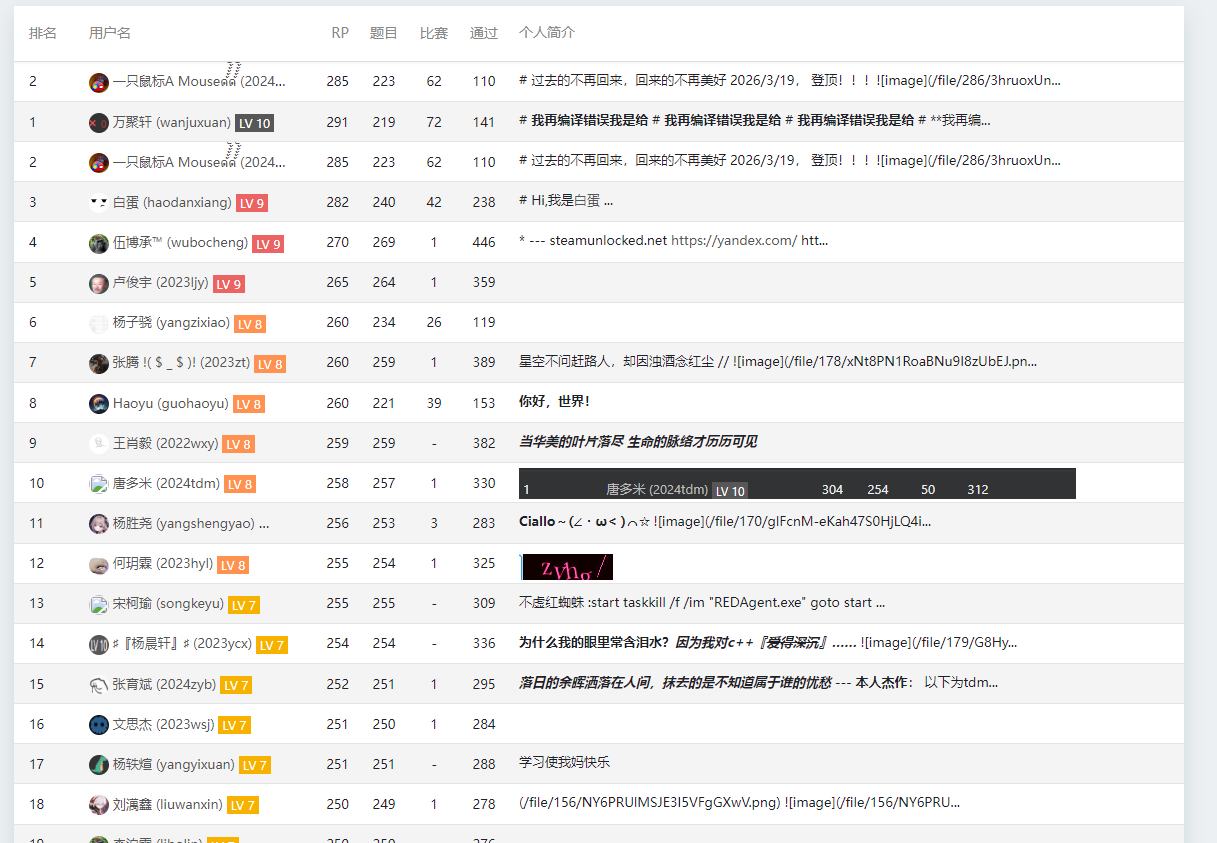The height and width of the screenshot is (843, 1217).
Task: Open the https://yandex.com/ link
Action: 734,241
